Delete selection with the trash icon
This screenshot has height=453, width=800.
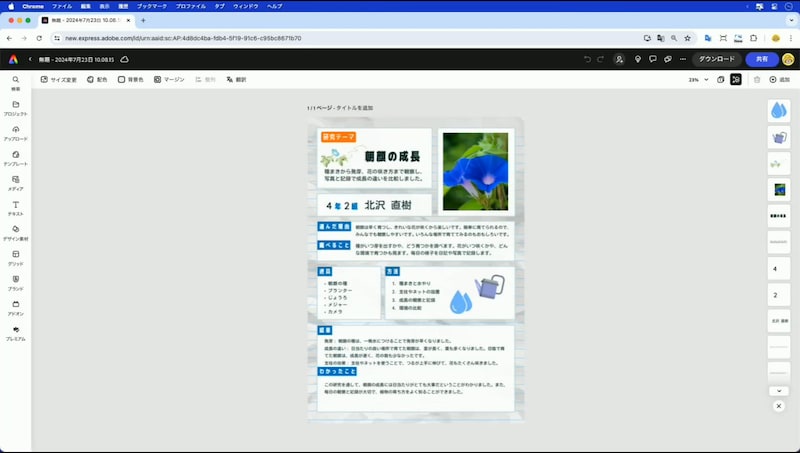click(x=757, y=80)
